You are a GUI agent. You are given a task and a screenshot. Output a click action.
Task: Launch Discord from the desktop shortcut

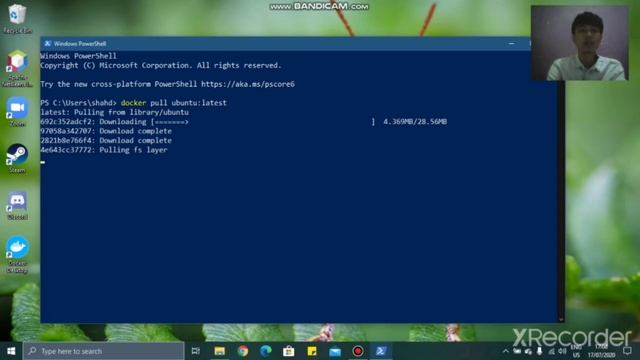click(x=17, y=206)
